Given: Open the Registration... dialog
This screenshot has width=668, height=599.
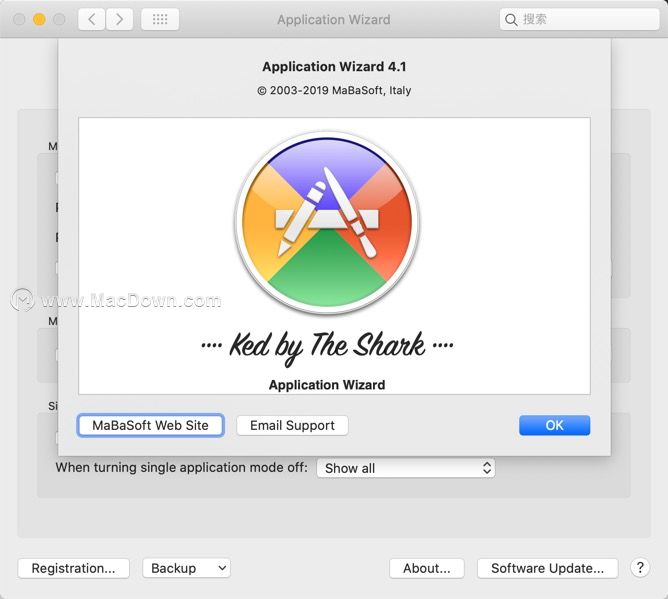Looking at the screenshot, I should pyautogui.click(x=73, y=568).
